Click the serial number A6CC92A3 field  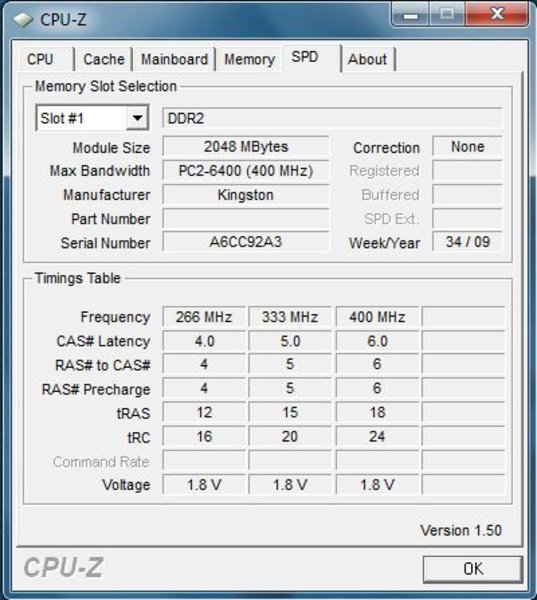246,242
